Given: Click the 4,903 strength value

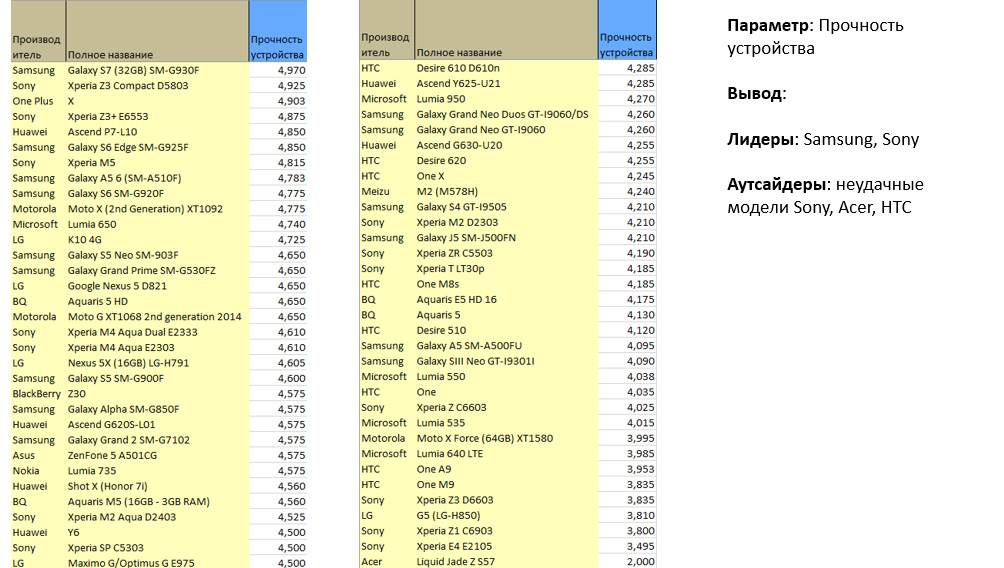Looking at the screenshot, I should [291, 101].
